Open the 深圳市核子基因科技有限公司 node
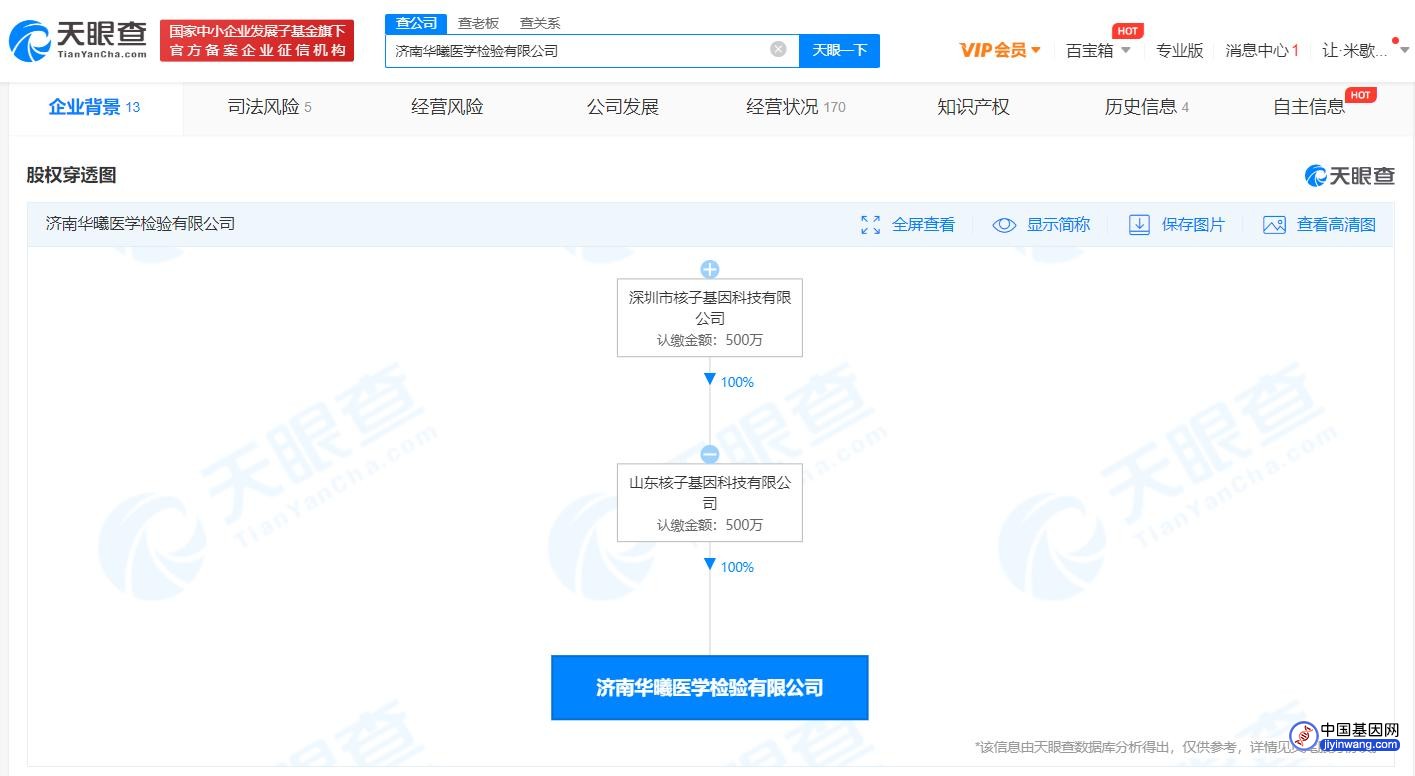The width and height of the screenshot is (1415, 776). pyautogui.click(x=710, y=318)
